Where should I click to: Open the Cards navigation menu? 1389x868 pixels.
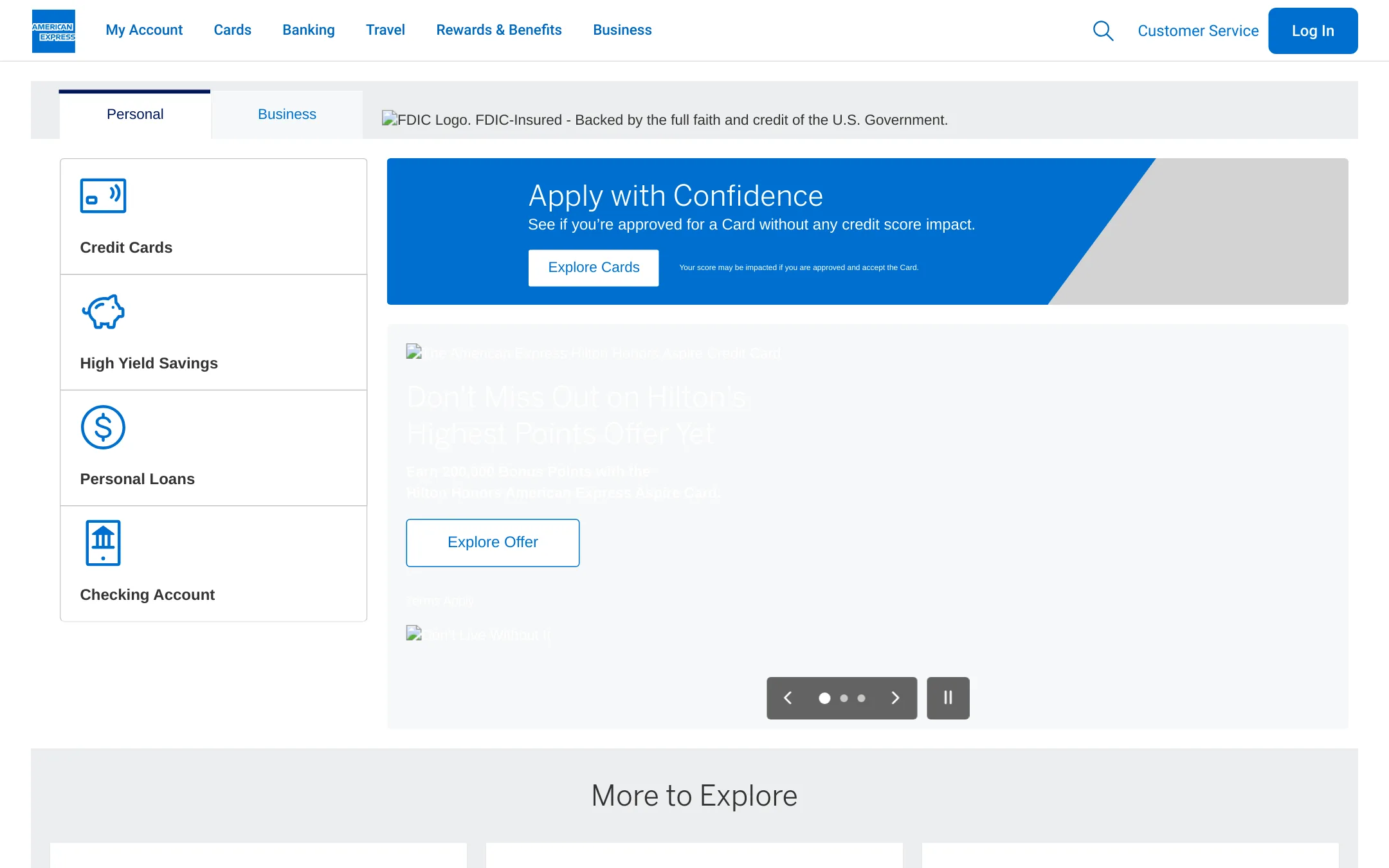click(x=232, y=30)
